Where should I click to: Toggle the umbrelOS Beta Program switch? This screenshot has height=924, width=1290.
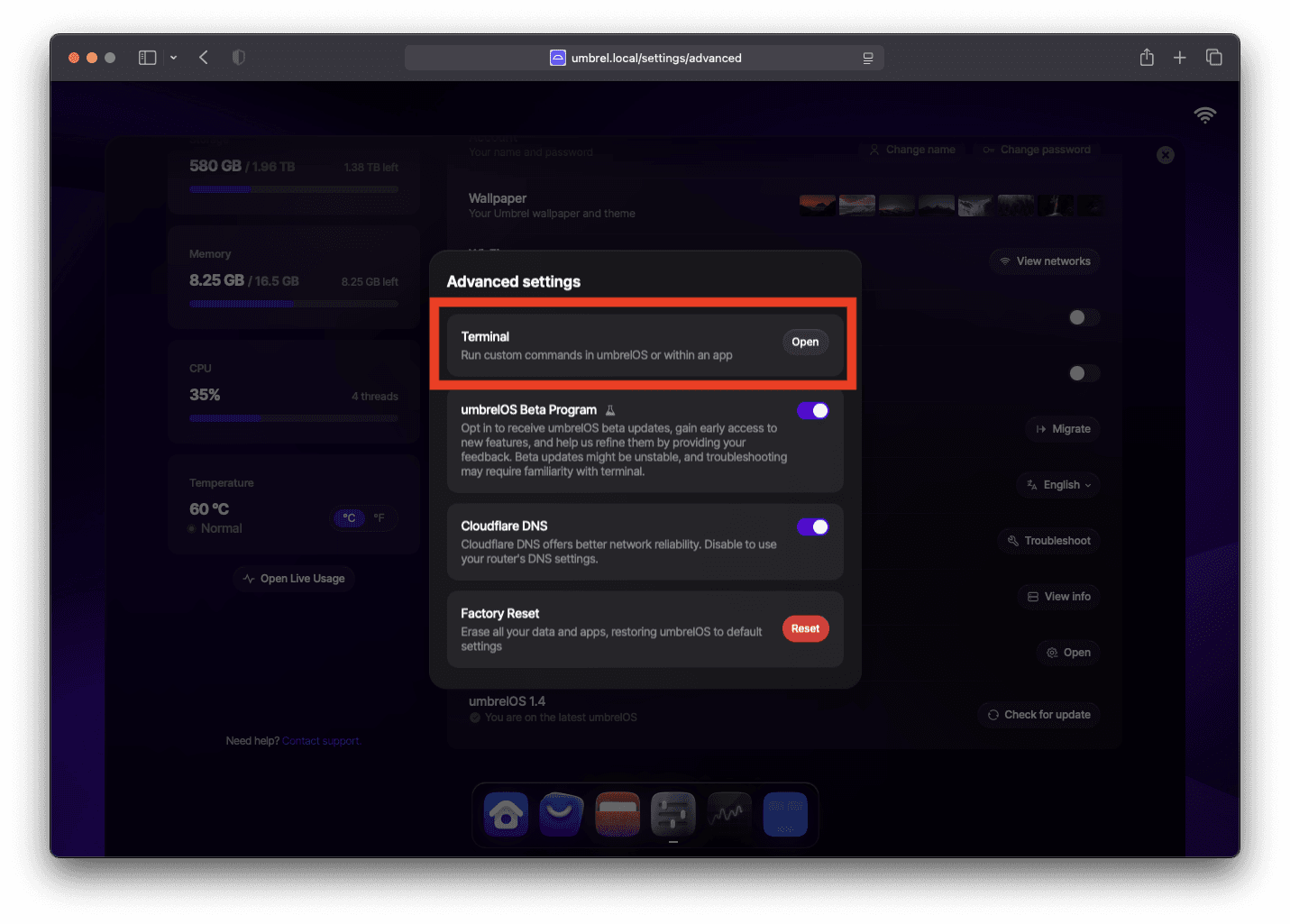pyautogui.click(x=813, y=411)
